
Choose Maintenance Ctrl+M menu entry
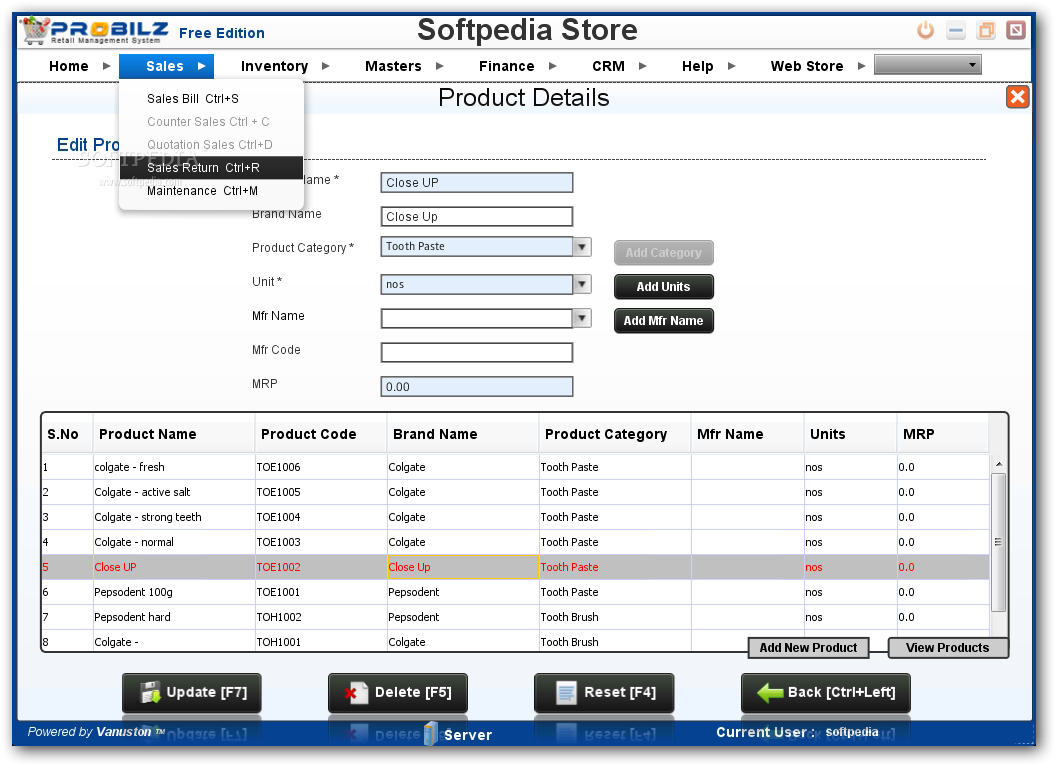[x=211, y=191]
